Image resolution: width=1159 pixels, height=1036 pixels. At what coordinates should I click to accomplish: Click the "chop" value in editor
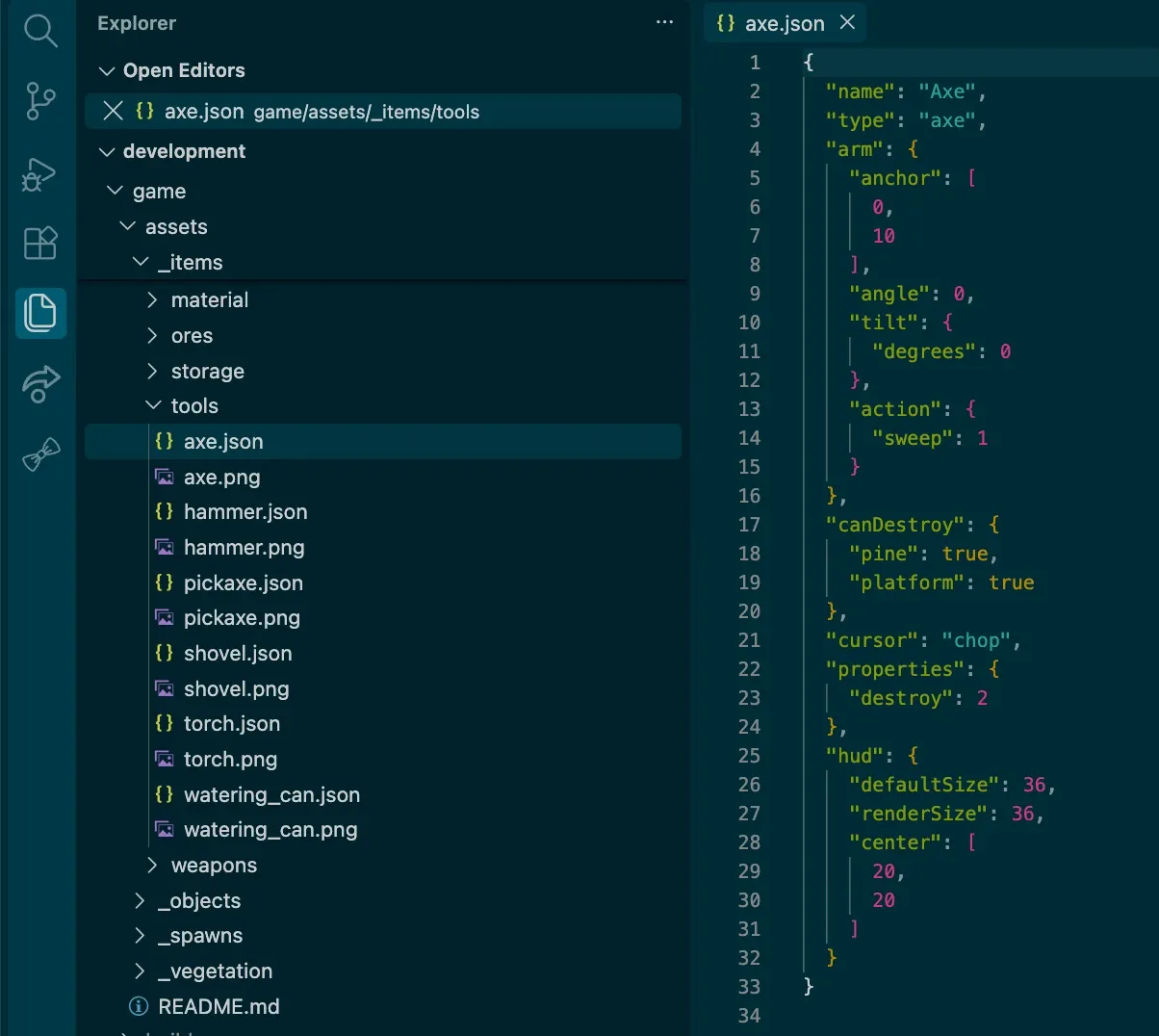(976, 640)
